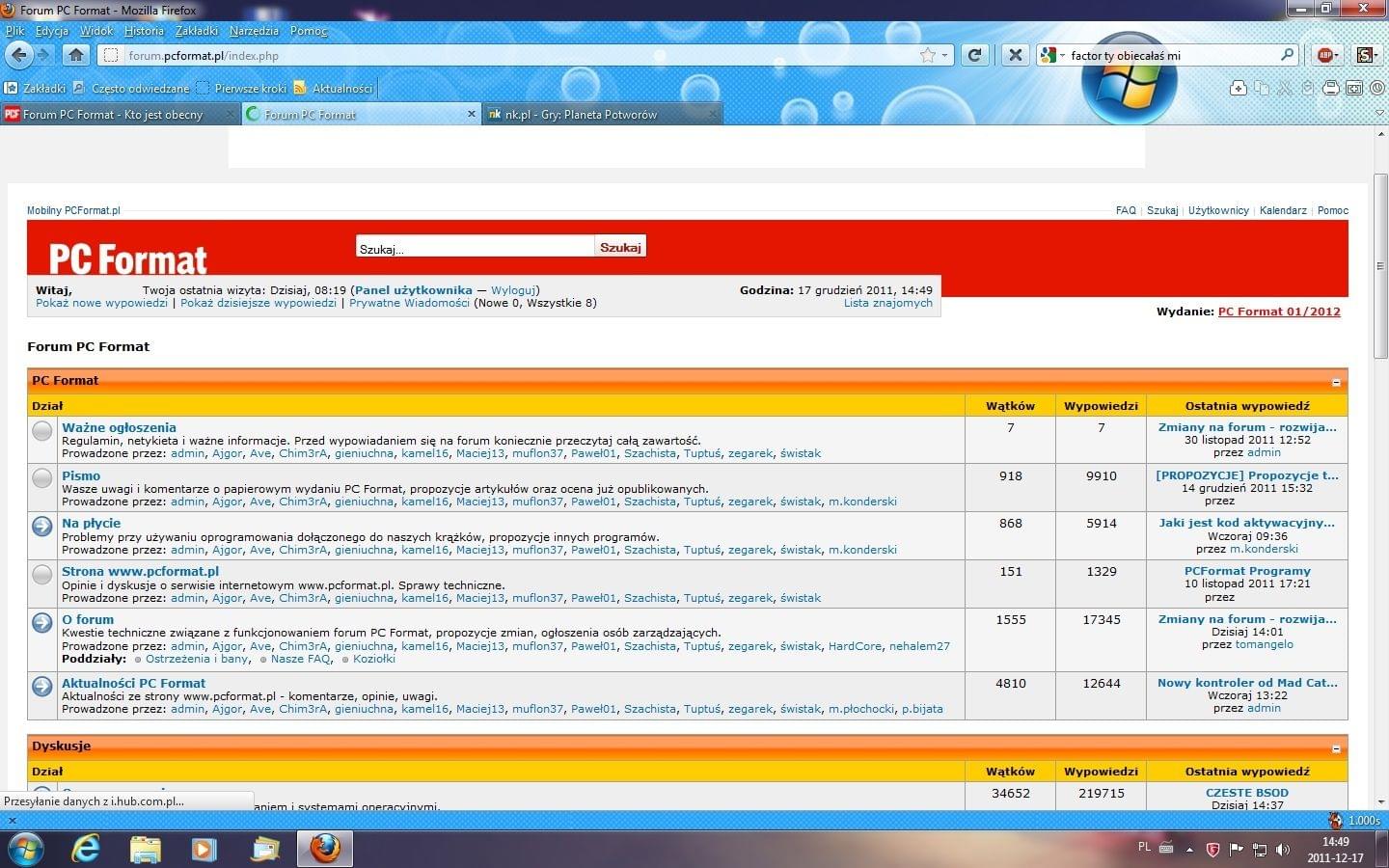Open the Kalendarz link in top navigation

point(1283,210)
